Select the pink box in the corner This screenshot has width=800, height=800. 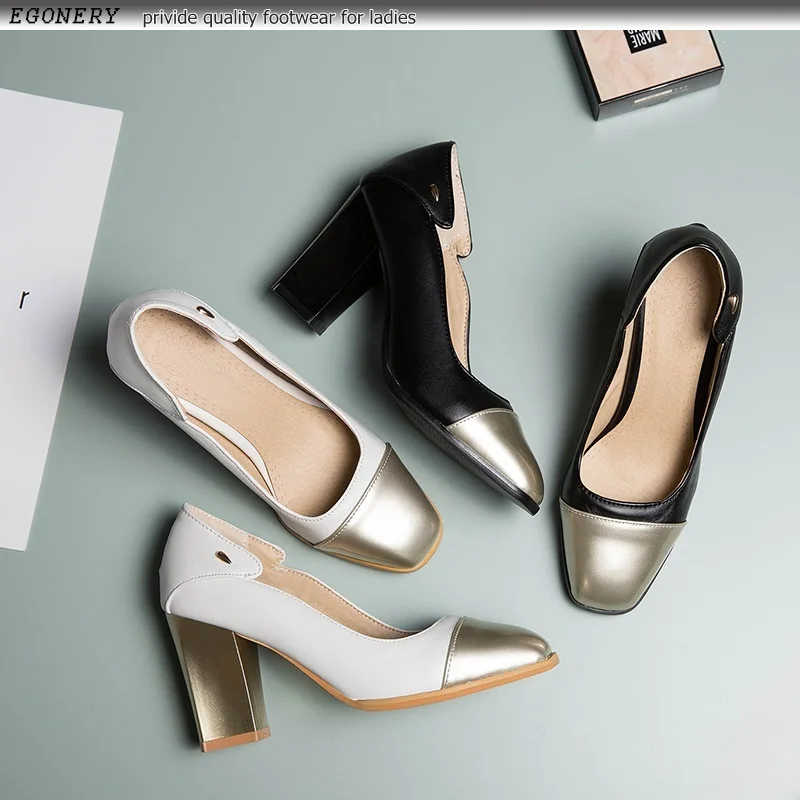(x=645, y=72)
